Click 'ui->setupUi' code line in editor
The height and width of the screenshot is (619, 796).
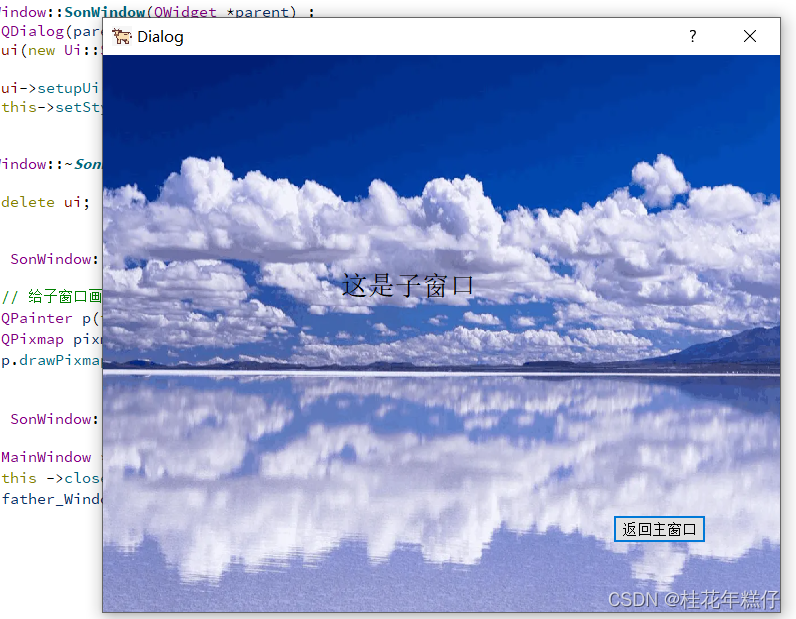pyautogui.click(x=50, y=88)
